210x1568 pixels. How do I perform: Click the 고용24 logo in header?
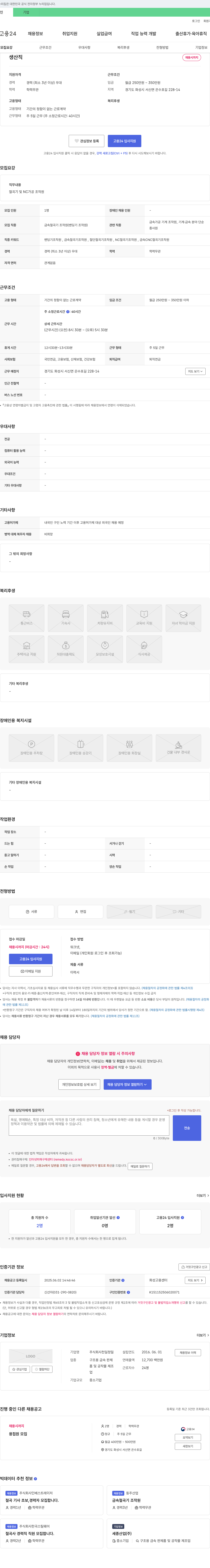[8, 34]
